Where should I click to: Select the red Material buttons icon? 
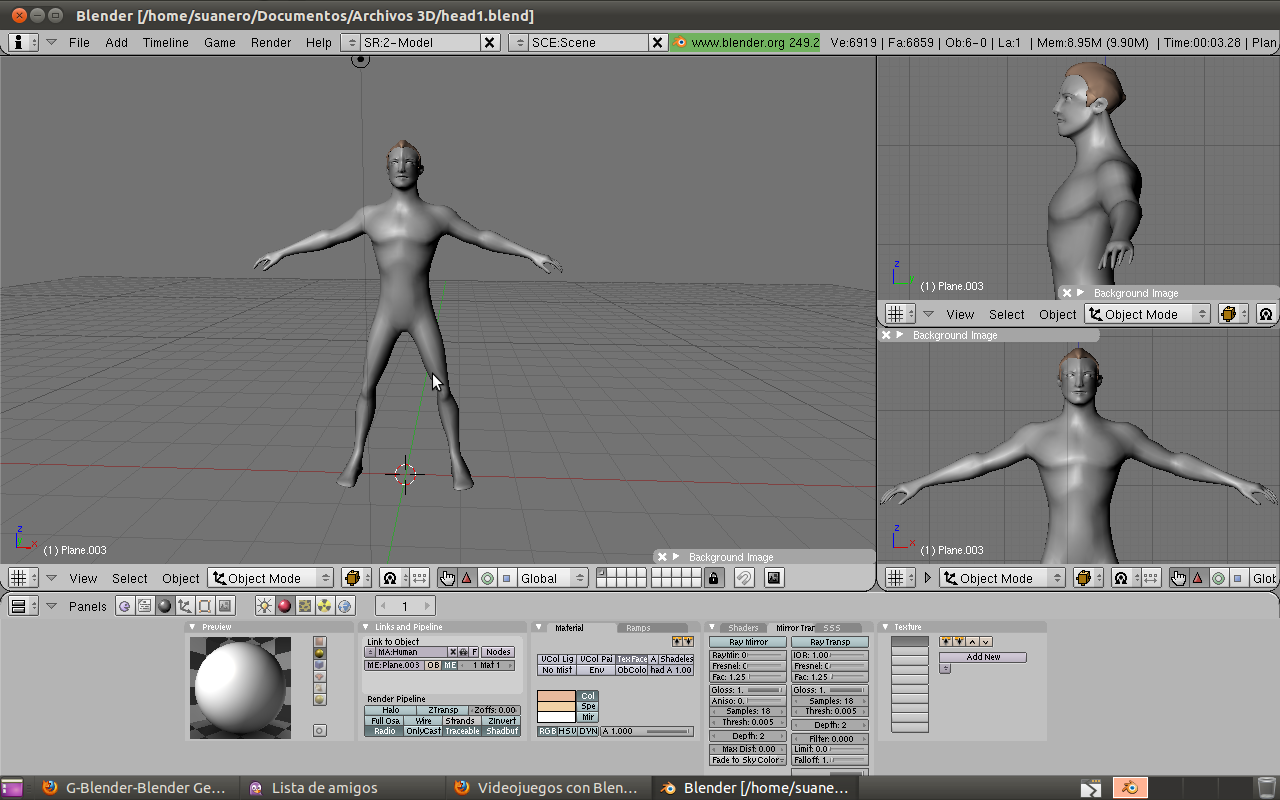(285, 606)
